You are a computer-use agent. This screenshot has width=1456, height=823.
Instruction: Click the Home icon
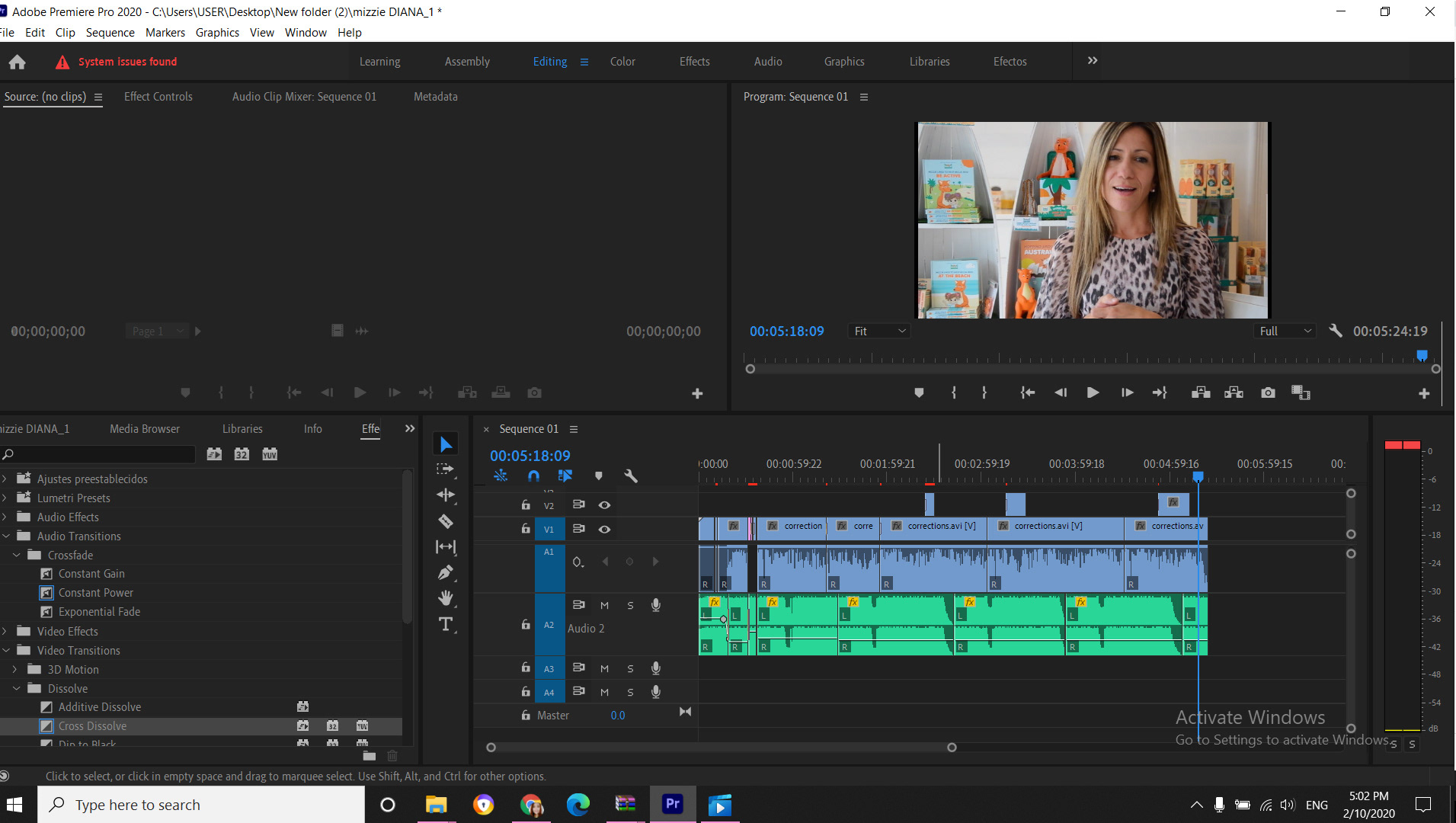pyautogui.click(x=17, y=62)
